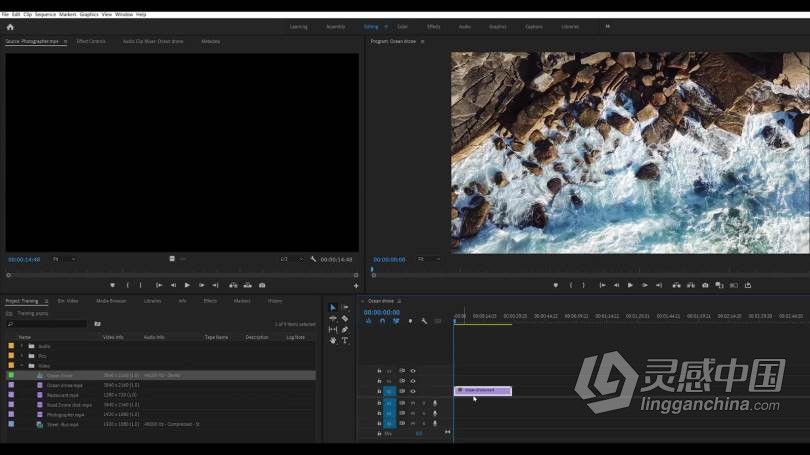Screen dimensions: 810x455
Task: Click Overwrite button in Source monitor
Action: click(248, 285)
